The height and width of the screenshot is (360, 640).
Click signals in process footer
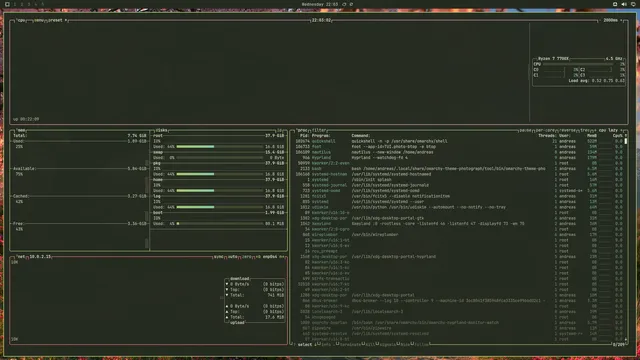pyautogui.click(x=387, y=344)
